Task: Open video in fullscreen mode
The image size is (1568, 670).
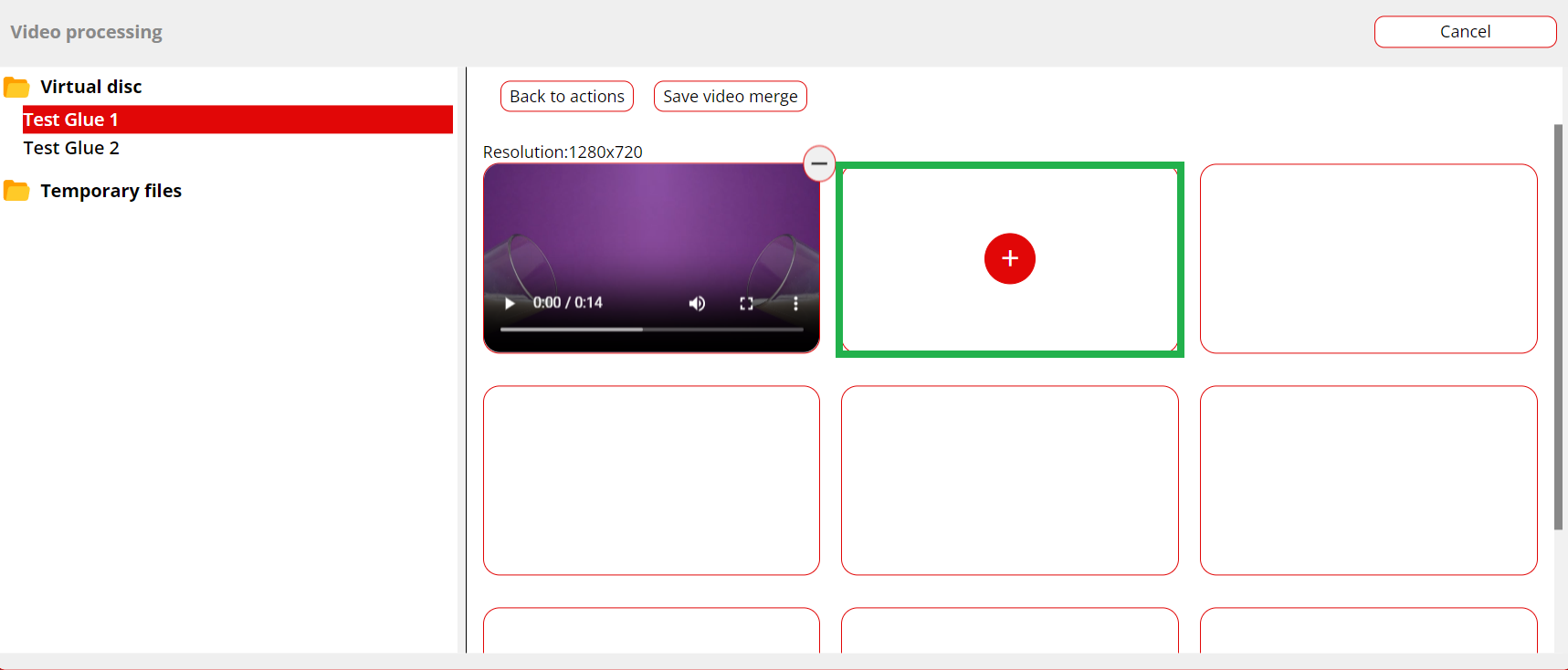Action: (x=746, y=303)
